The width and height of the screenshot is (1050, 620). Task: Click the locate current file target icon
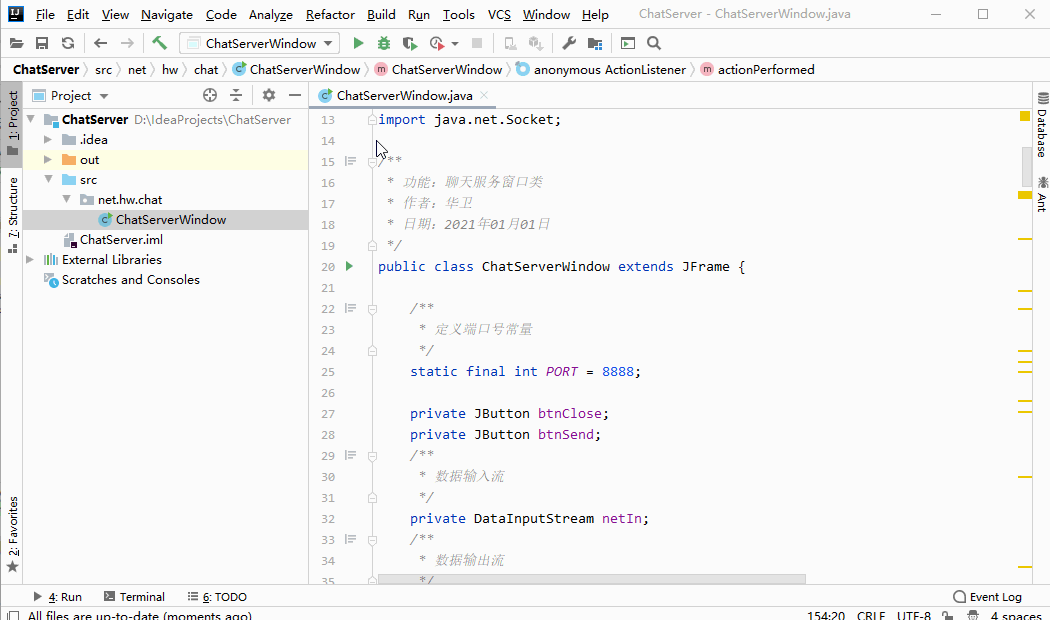(x=210, y=95)
